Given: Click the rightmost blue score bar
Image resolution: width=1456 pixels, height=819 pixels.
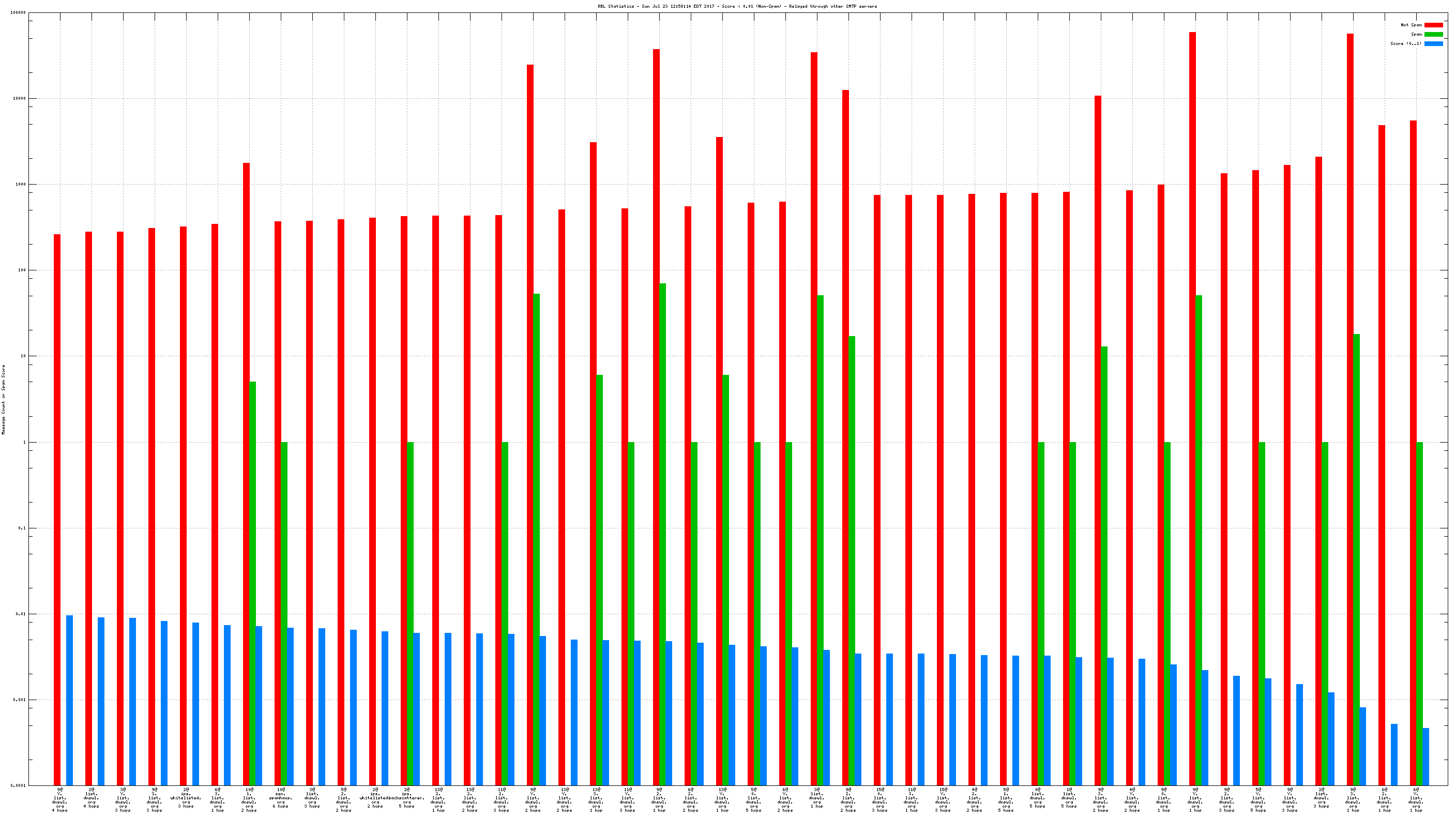Looking at the screenshot, I should click(1425, 756).
